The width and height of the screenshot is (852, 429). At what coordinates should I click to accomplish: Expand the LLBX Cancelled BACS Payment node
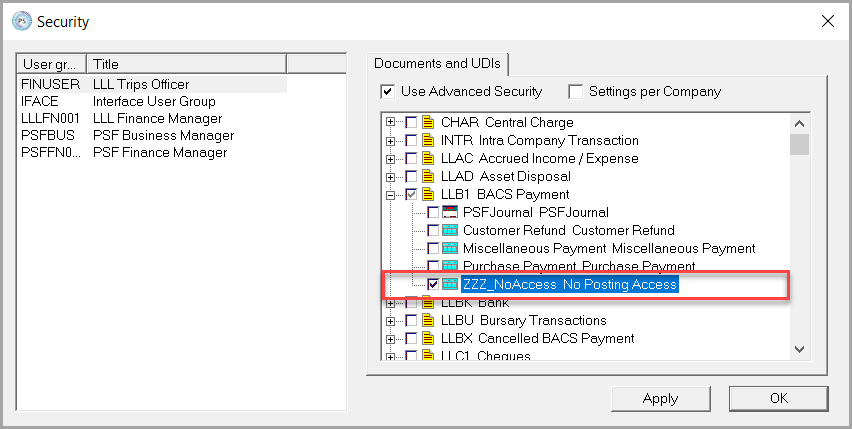pyautogui.click(x=390, y=339)
